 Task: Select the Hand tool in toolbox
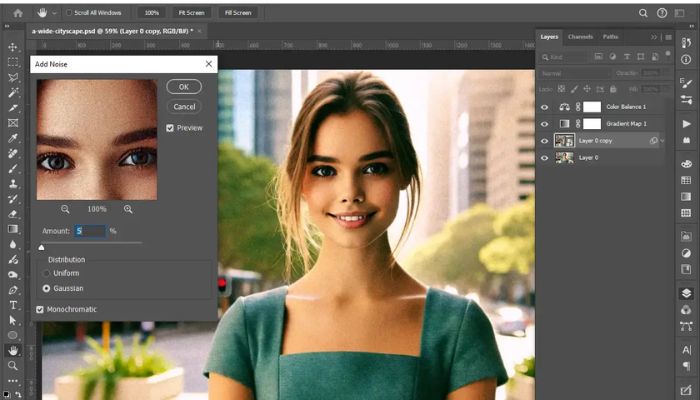coord(13,350)
